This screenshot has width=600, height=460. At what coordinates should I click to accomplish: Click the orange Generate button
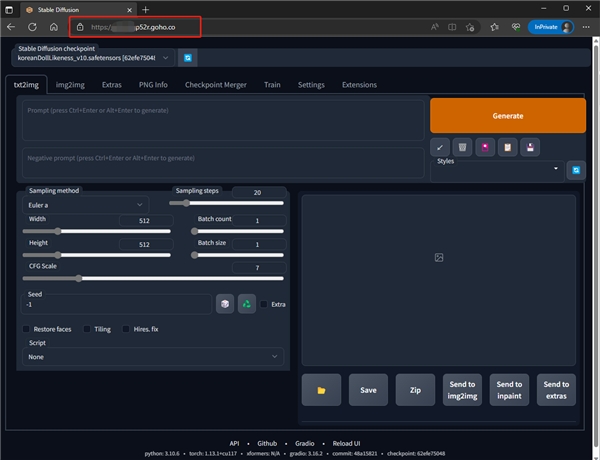click(x=508, y=116)
